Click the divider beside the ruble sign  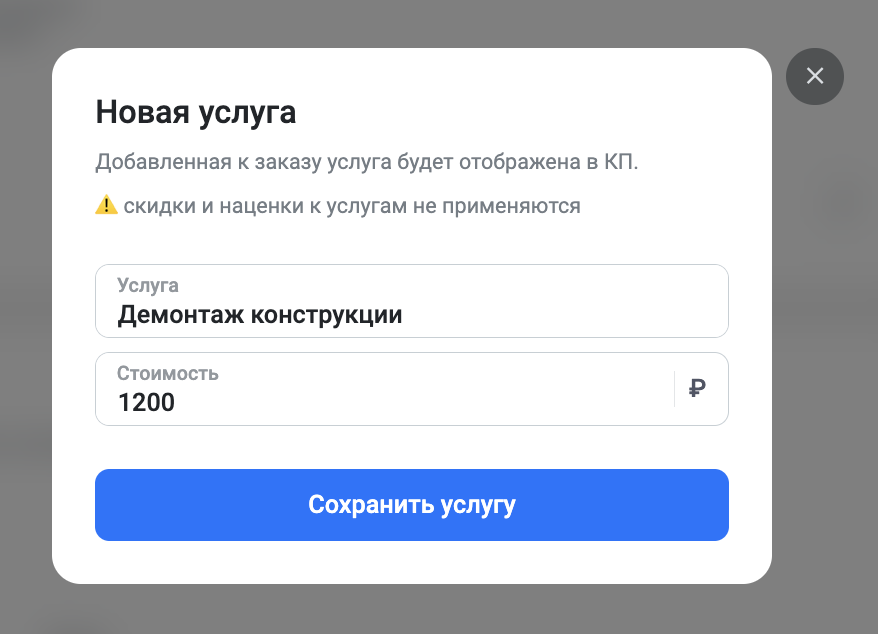click(675, 389)
